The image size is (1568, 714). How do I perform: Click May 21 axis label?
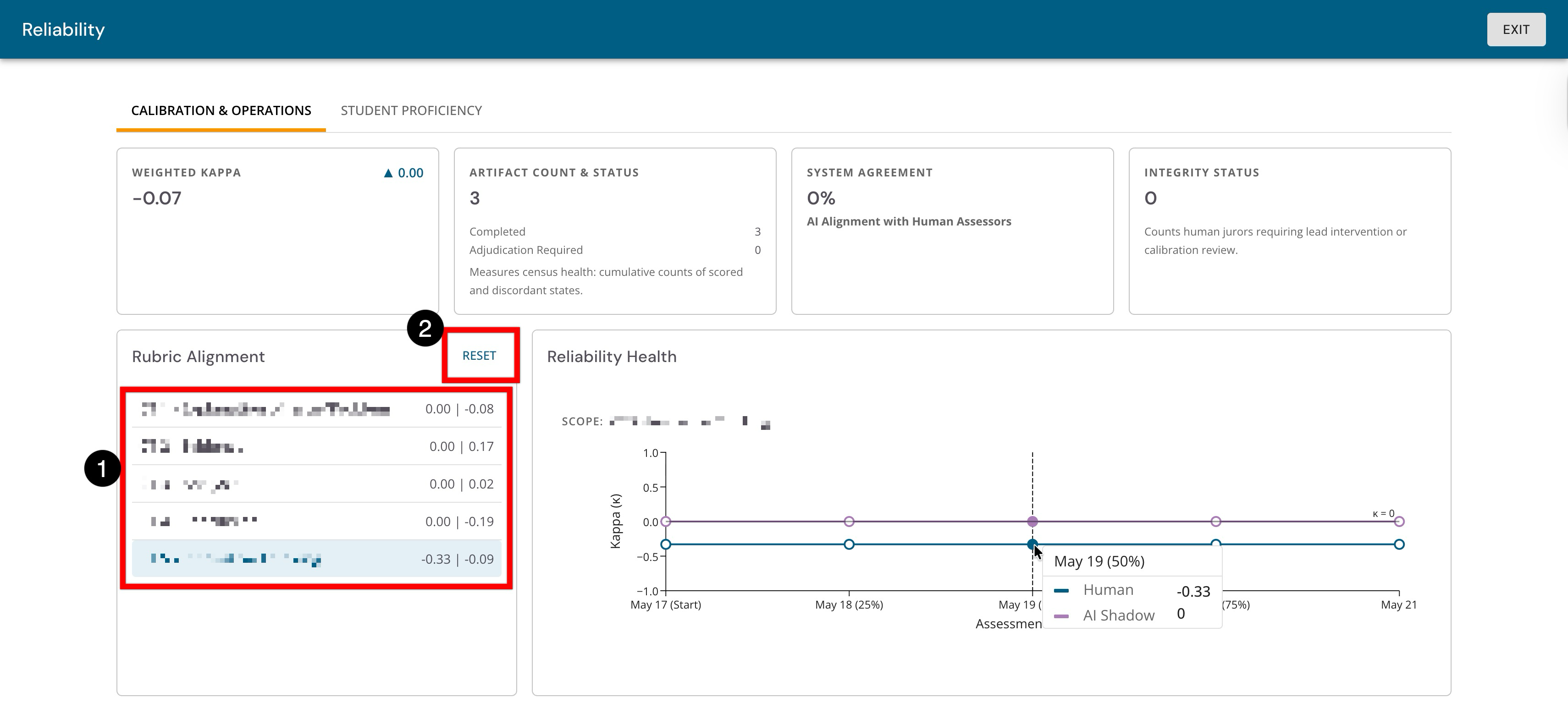1399,604
